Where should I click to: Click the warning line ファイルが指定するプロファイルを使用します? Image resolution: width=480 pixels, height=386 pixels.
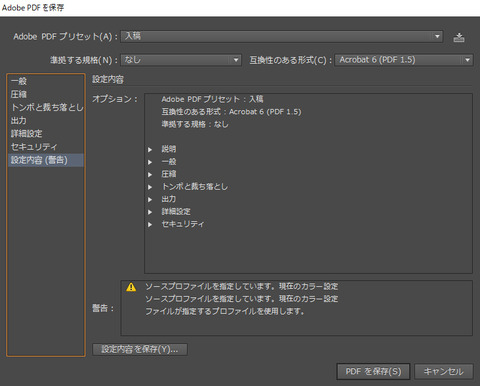click(x=225, y=311)
